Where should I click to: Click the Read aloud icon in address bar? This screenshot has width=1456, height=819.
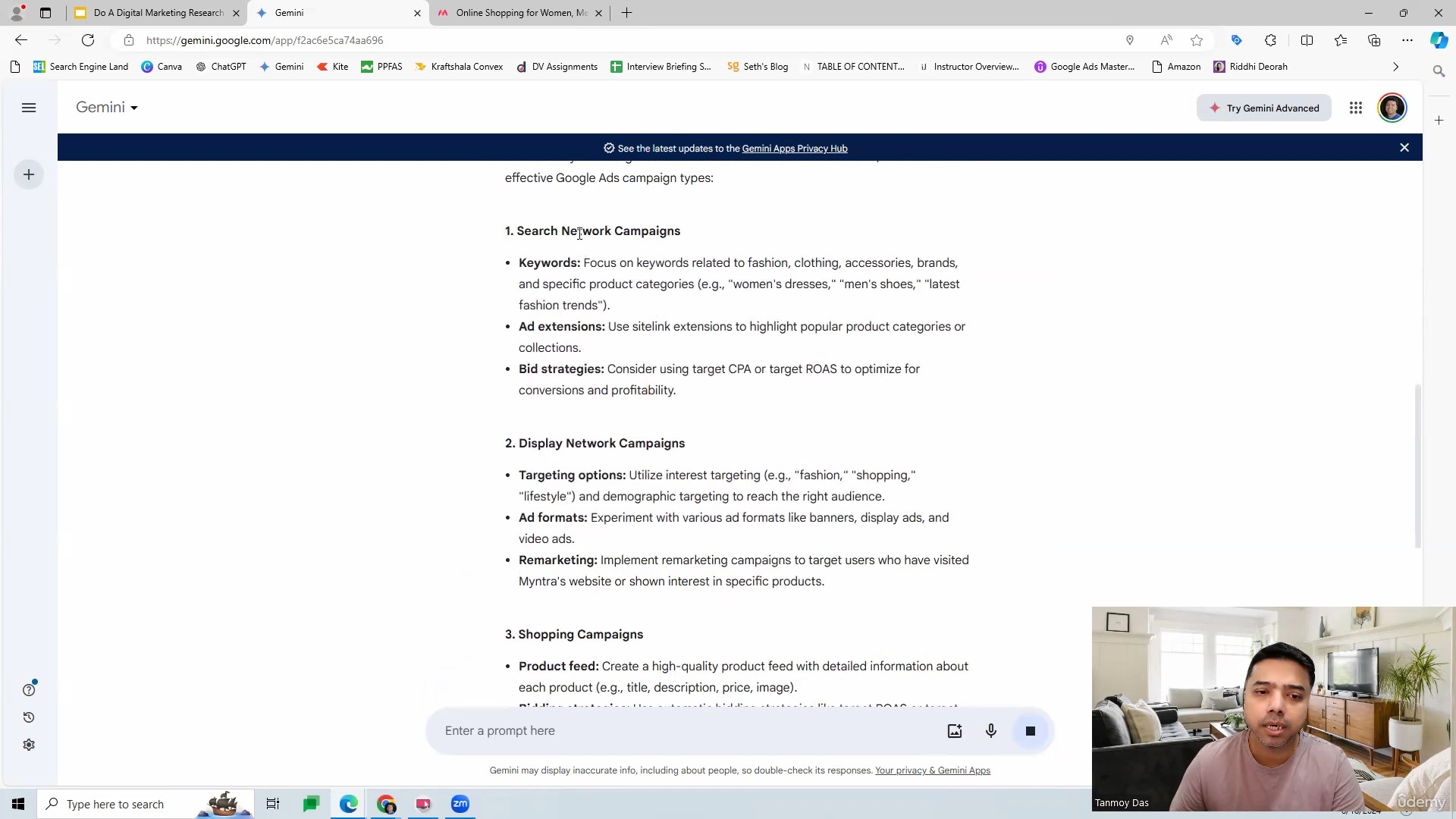(x=1166, y=40)
